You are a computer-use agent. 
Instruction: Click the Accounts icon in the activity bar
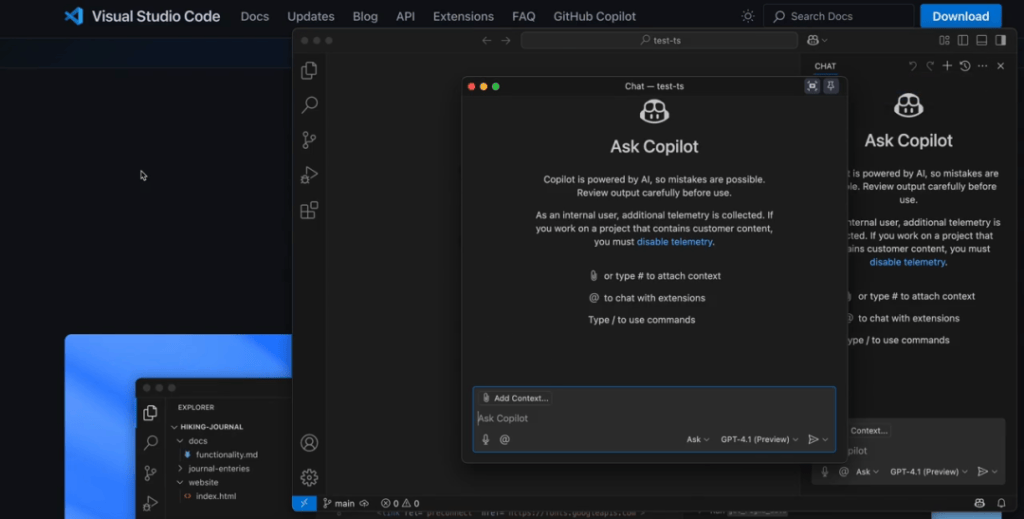(310, 443)
